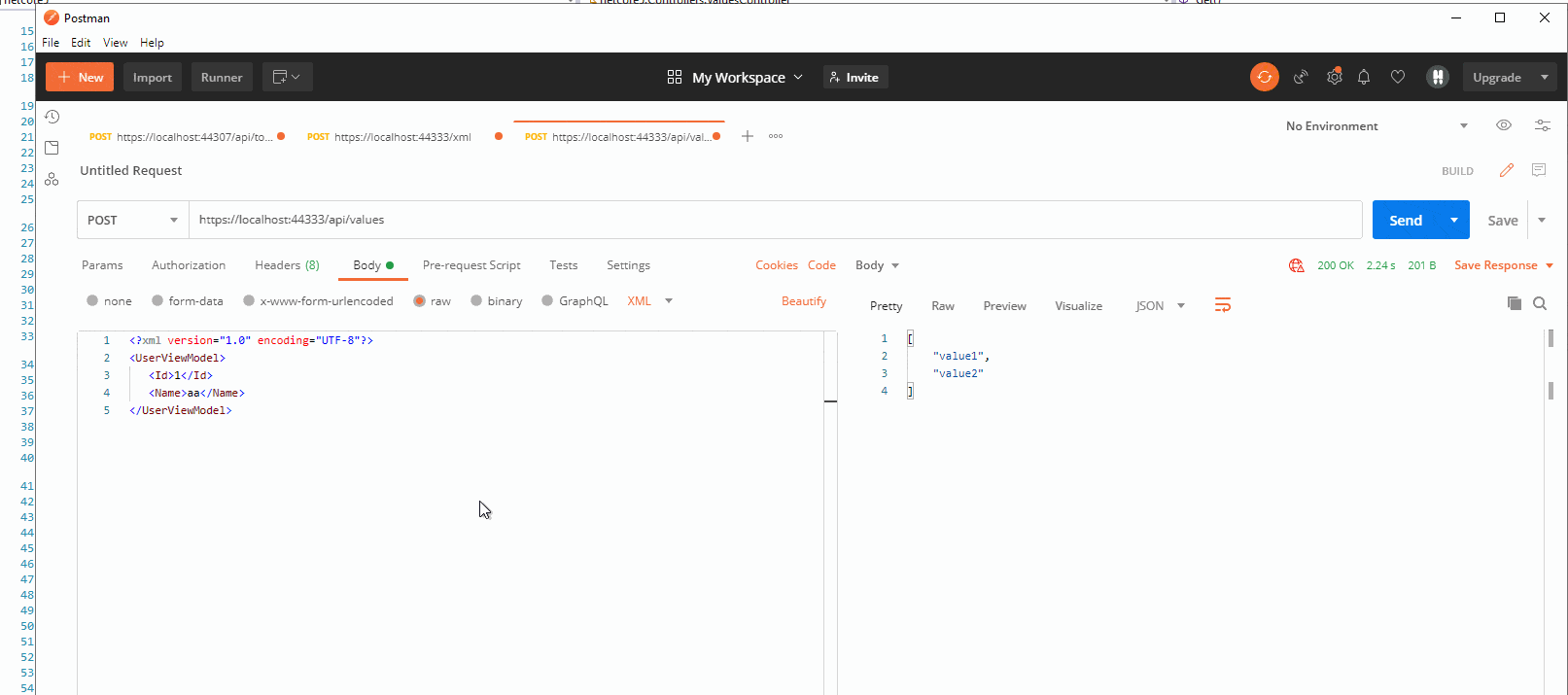Click the orange sync icon

1264,77
